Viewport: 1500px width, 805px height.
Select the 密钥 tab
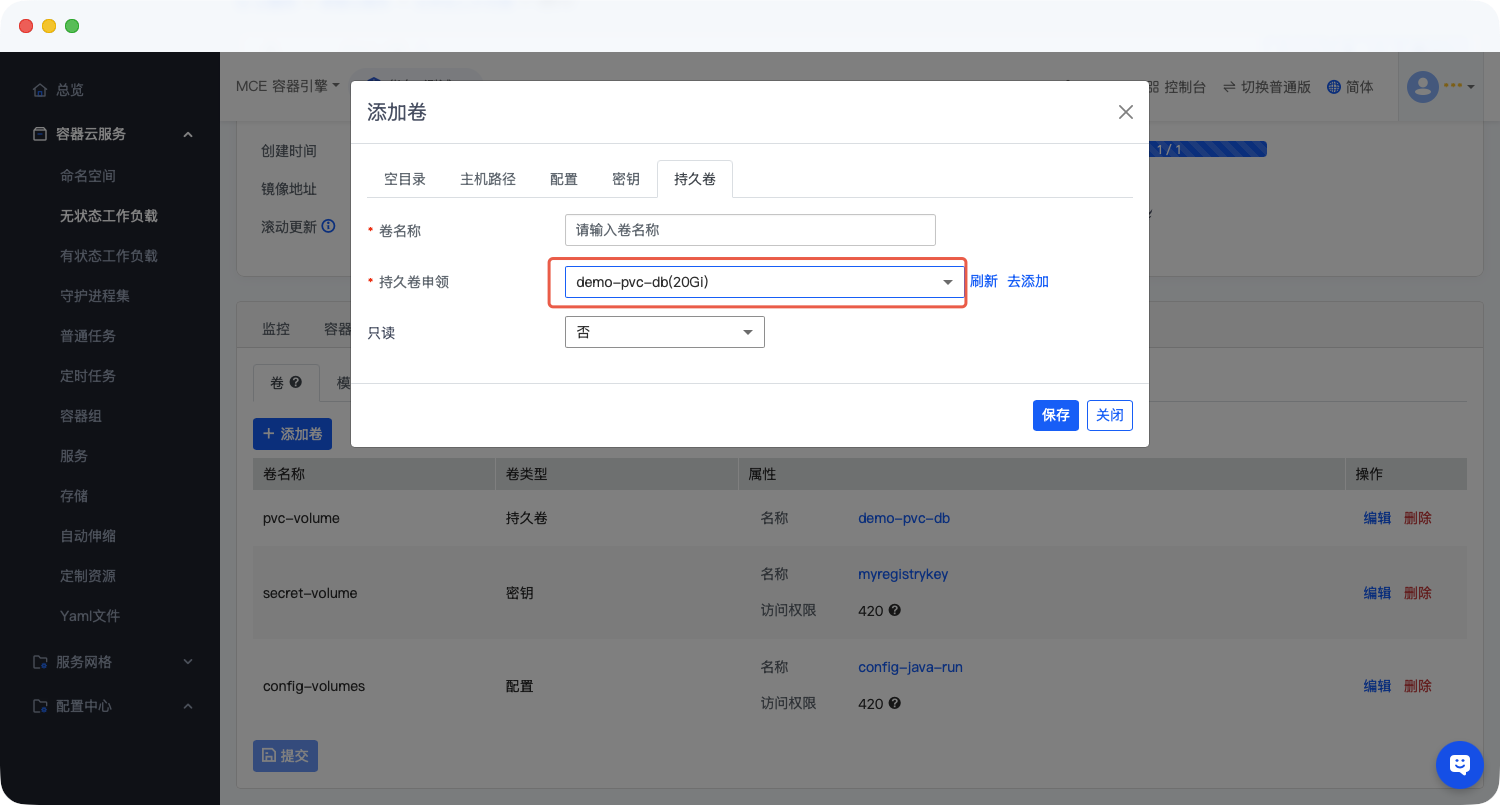(x=625, y=179)
